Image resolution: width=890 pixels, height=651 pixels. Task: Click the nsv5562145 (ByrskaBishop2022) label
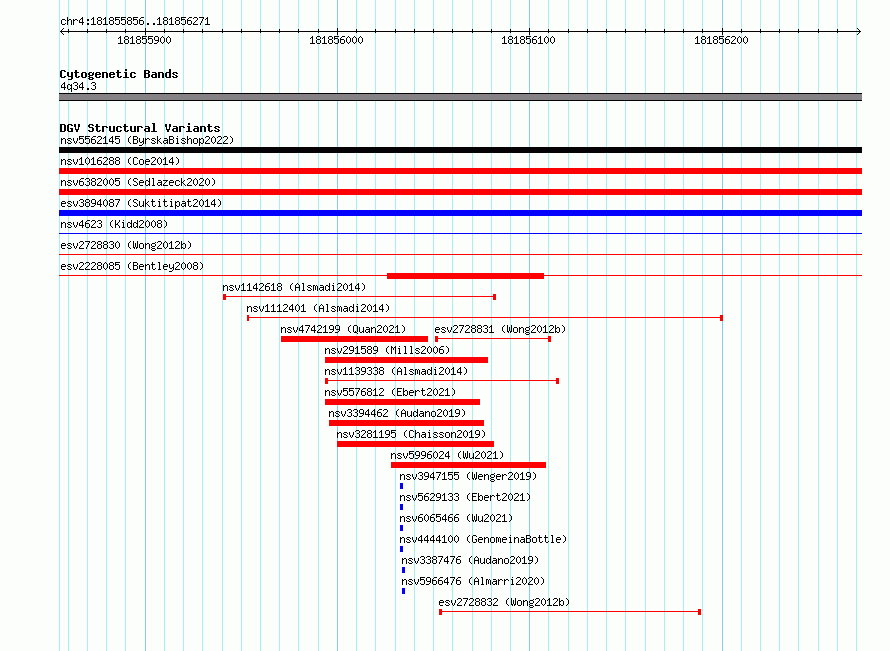[x=147, y=140]
